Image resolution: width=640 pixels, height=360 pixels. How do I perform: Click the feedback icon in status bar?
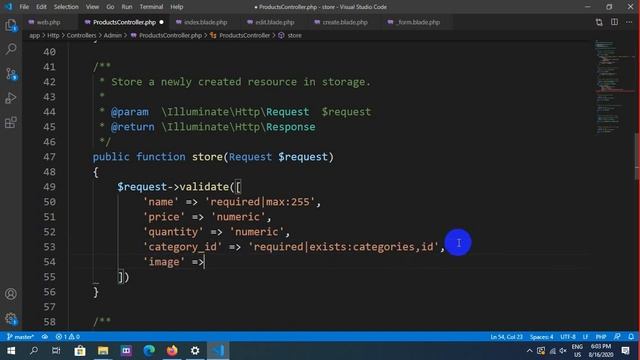(x=617, y=337)
